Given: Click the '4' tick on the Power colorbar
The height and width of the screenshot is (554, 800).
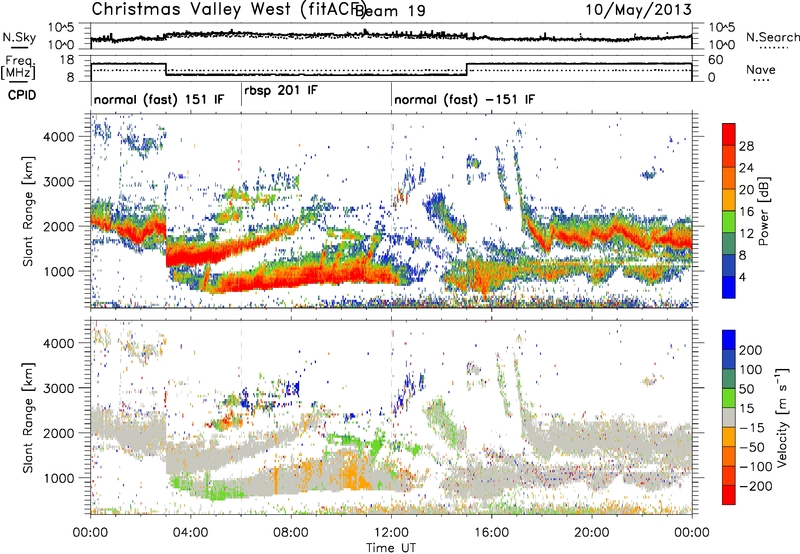Looking at the screenshot, I should tap(742, 277).
